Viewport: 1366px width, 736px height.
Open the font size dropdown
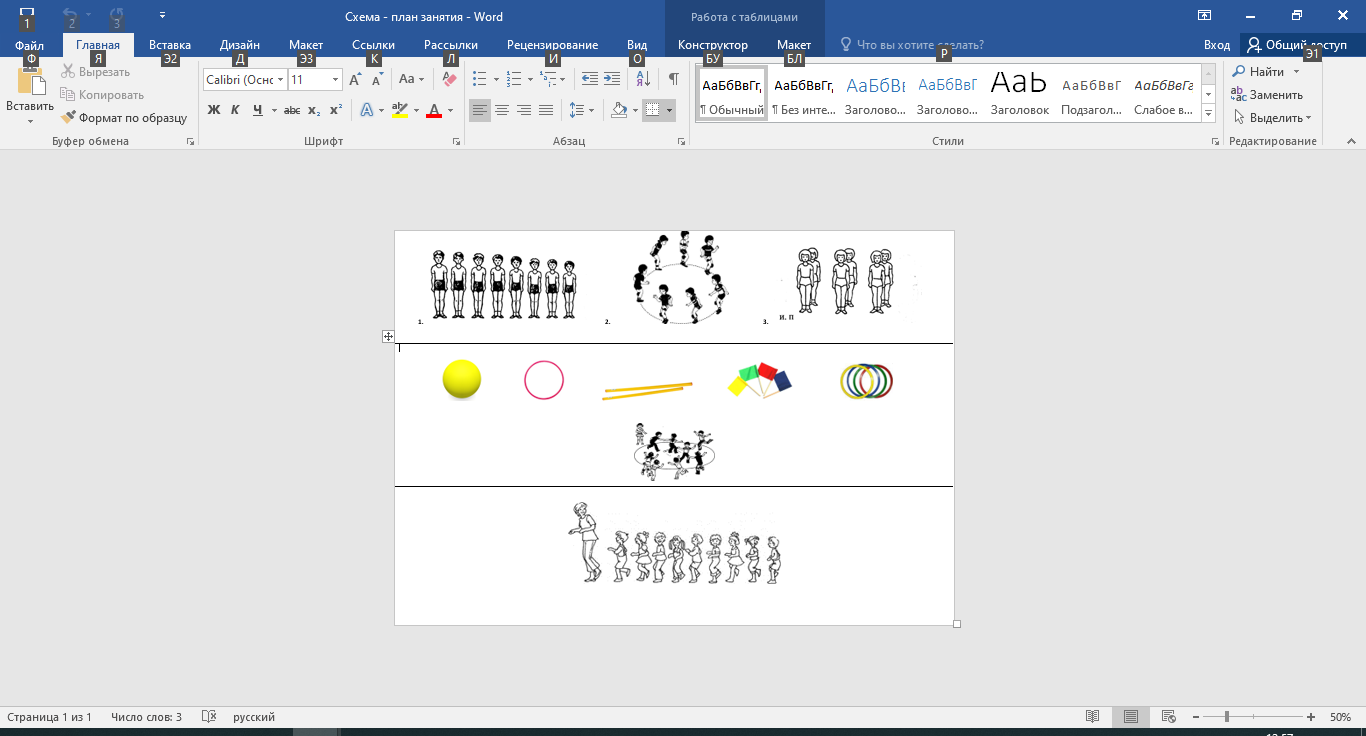point(335,79)
